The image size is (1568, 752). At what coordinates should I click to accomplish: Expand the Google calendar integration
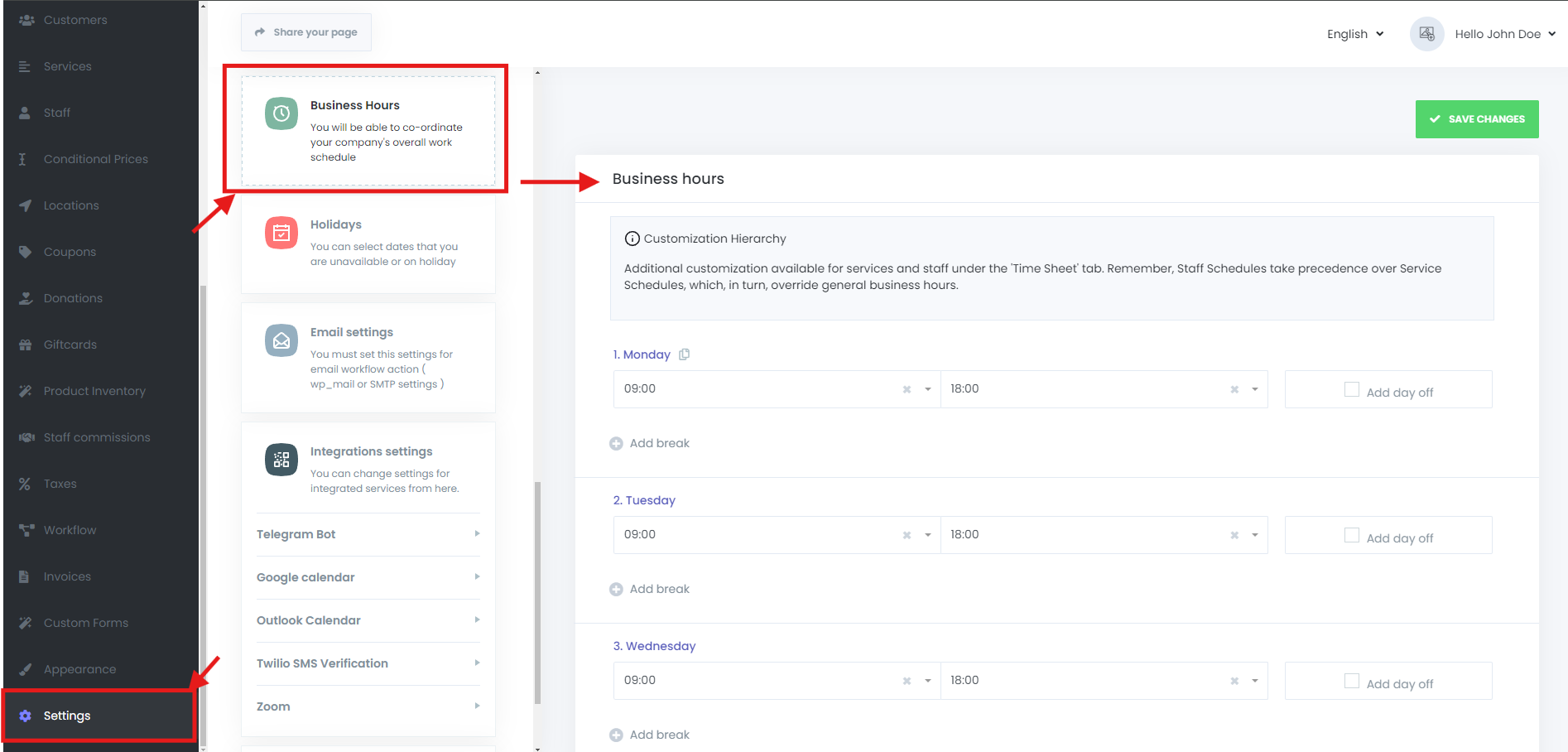point(368,577)
